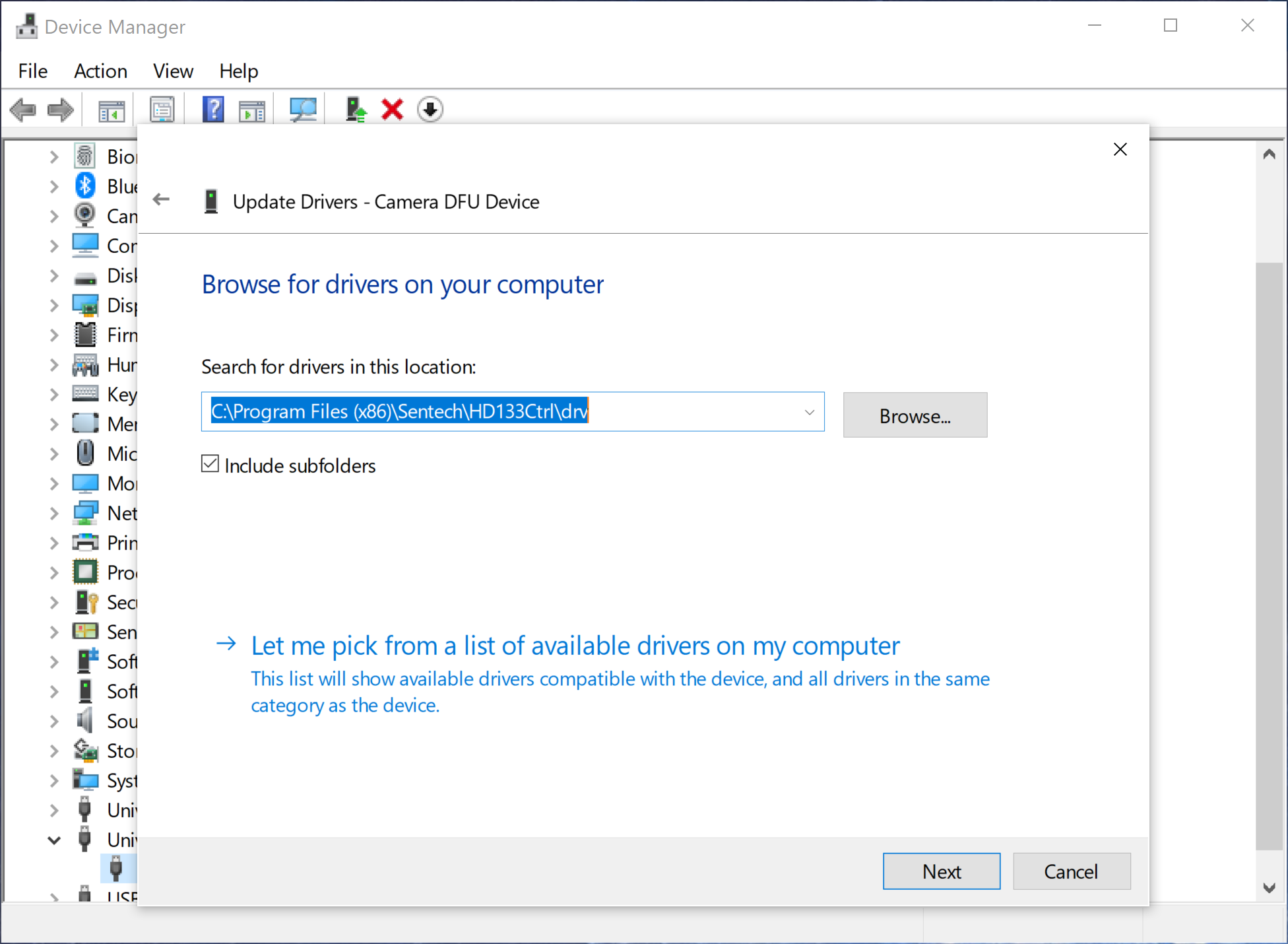Expand the Bluetooth device category
Viewport: 1288px width, 944px height.
coord(54,187)
